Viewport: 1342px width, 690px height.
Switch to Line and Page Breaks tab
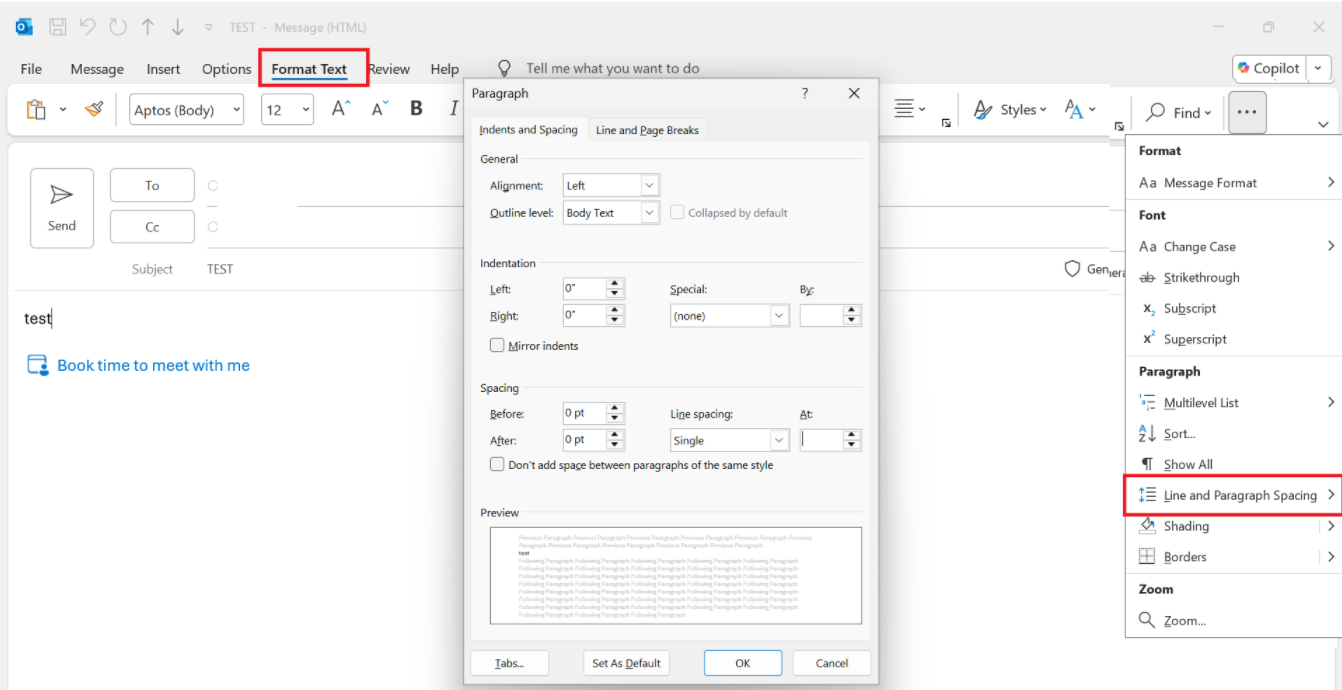[x=647, y=130]
